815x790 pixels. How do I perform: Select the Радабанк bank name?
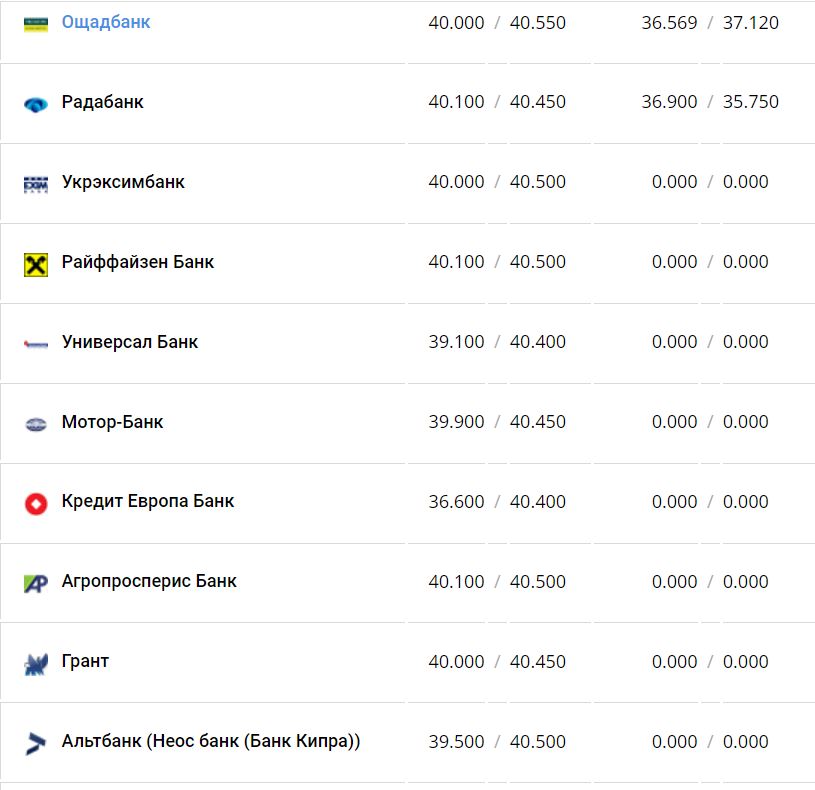coord(102,102)
